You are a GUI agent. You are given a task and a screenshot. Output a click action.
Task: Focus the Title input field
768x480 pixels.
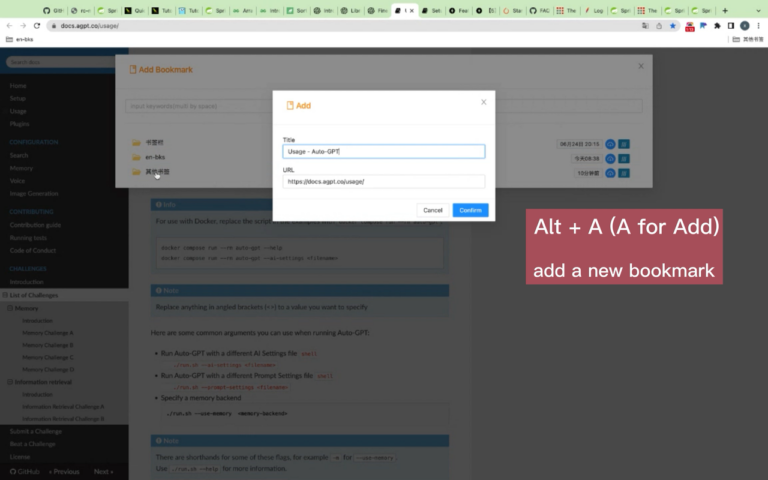[x=383, y=152]
